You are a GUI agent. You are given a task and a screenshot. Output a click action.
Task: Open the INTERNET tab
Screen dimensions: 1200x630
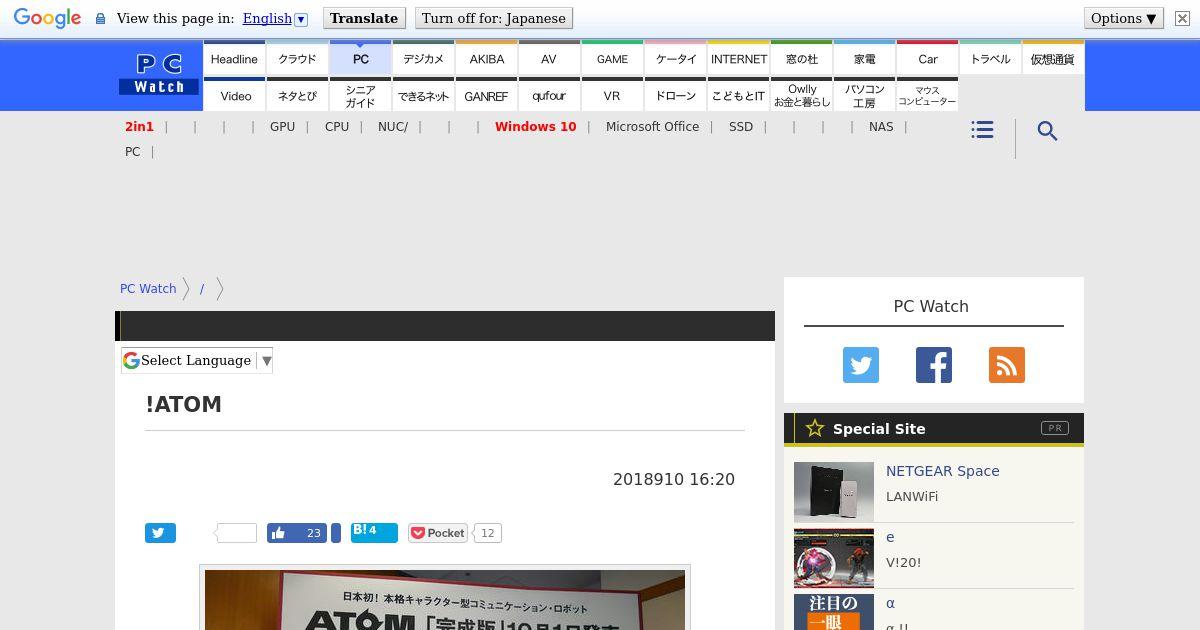(738, 59)
